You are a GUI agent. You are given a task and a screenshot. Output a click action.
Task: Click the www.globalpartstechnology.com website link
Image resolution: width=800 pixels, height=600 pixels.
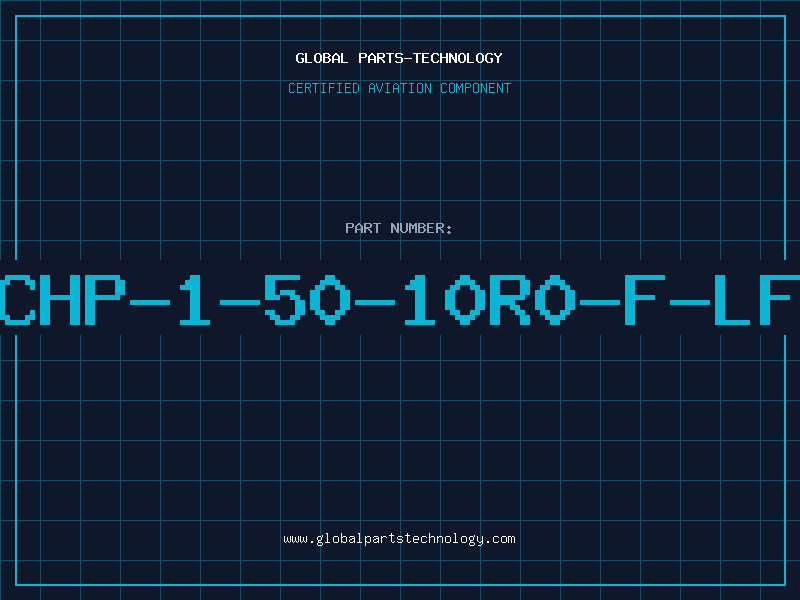coord(399,539)
